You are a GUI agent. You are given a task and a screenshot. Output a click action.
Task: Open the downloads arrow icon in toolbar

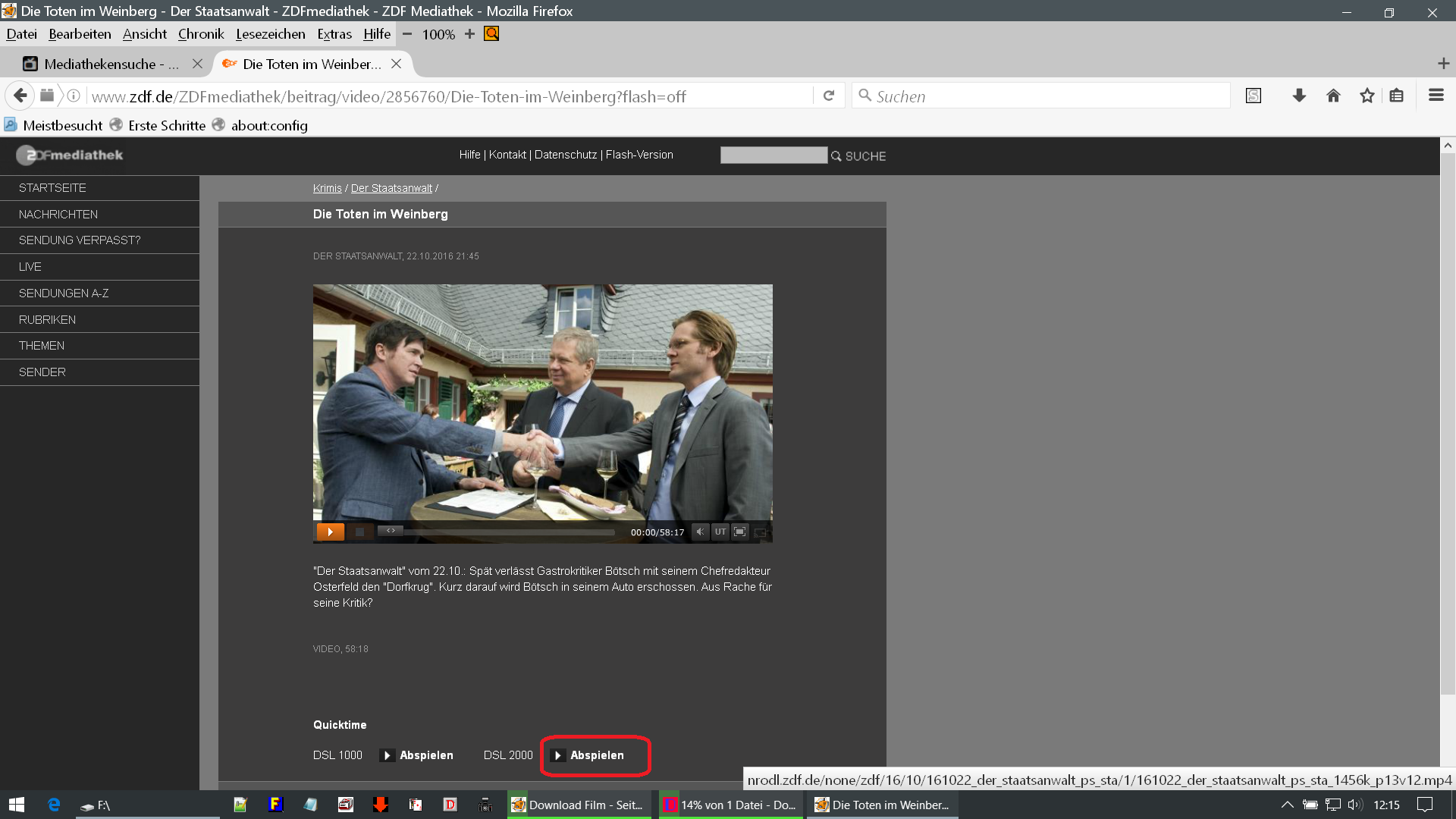[x=1299, y=96]
